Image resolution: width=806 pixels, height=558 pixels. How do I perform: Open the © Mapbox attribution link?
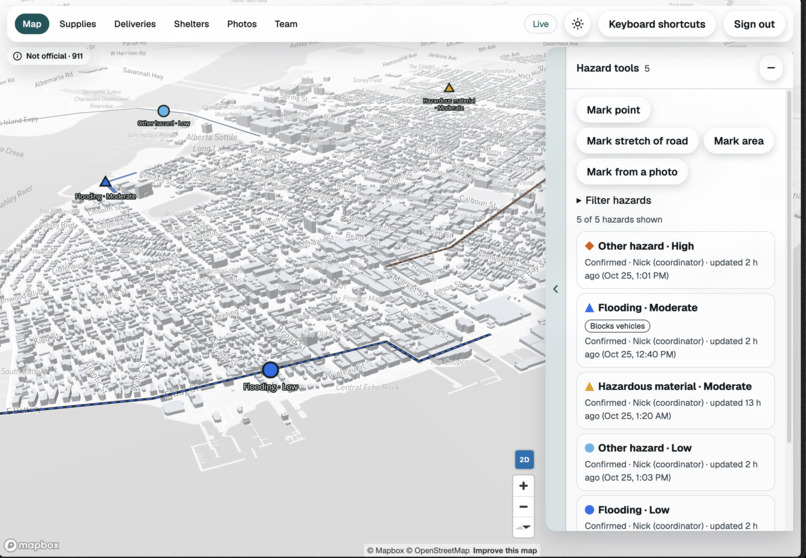(386, 550)
